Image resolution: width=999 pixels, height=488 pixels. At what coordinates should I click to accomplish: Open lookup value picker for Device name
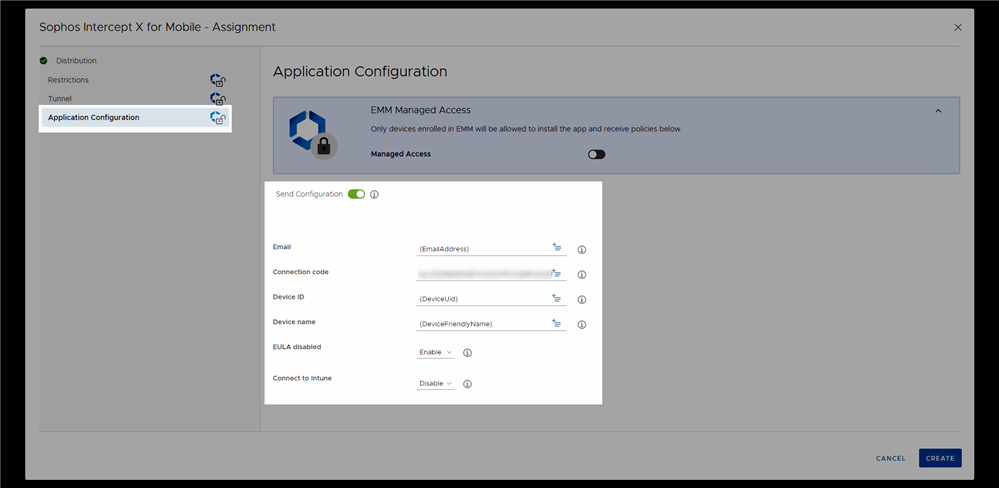pyautogui.click(x=556, y=323)
